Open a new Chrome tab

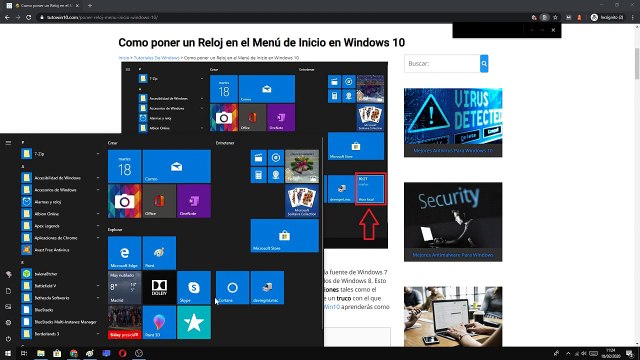[x=90, y=6]
